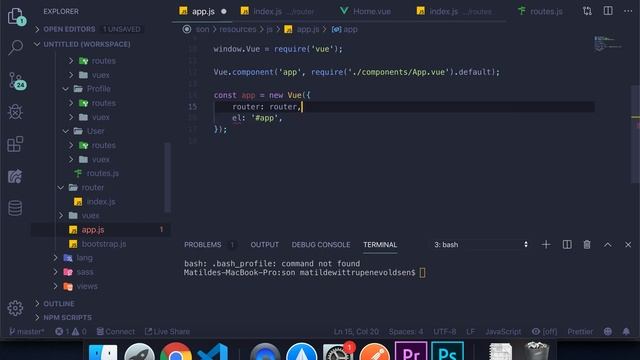Open the Output panel tab
Image resolution: width=640 pixels, height=360 pixels.
264,244
